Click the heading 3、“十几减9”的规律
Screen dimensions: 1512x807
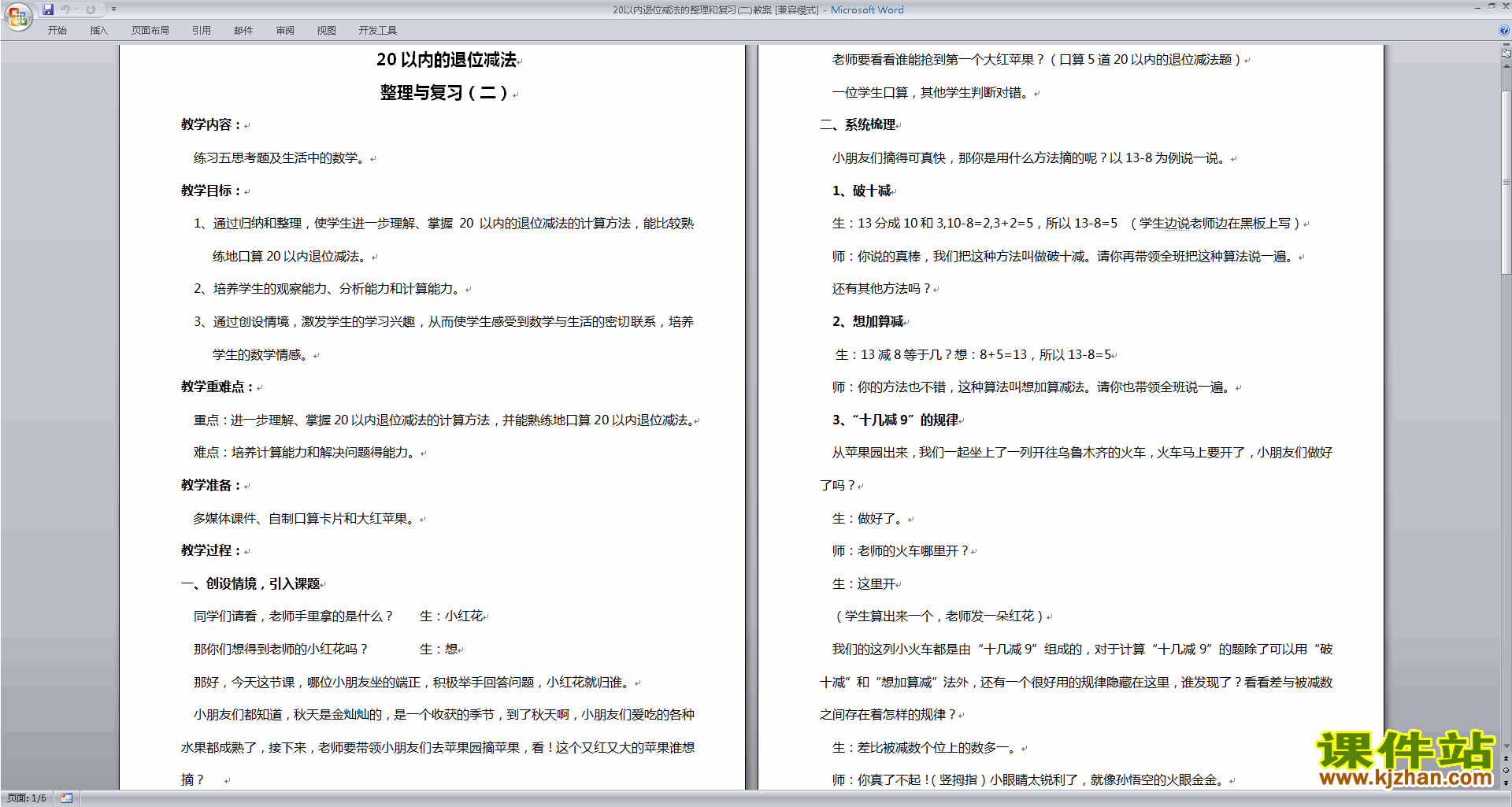tap(895, 420)
